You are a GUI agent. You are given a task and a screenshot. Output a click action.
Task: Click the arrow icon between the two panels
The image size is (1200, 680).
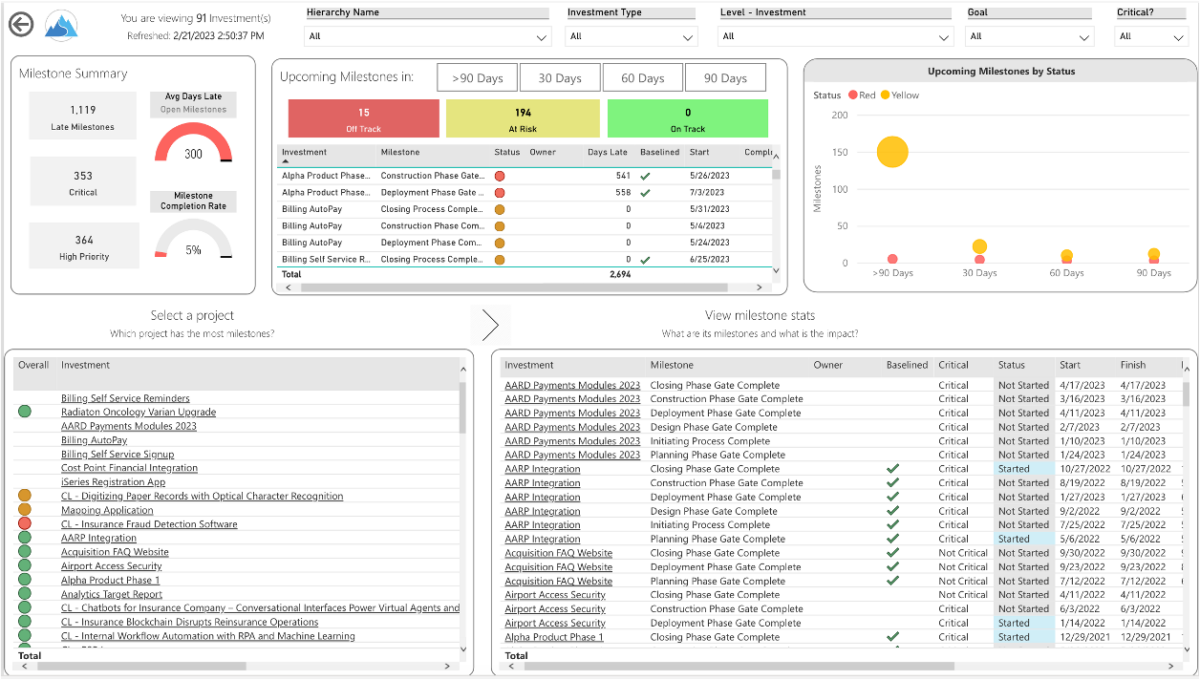pos(490,323)
